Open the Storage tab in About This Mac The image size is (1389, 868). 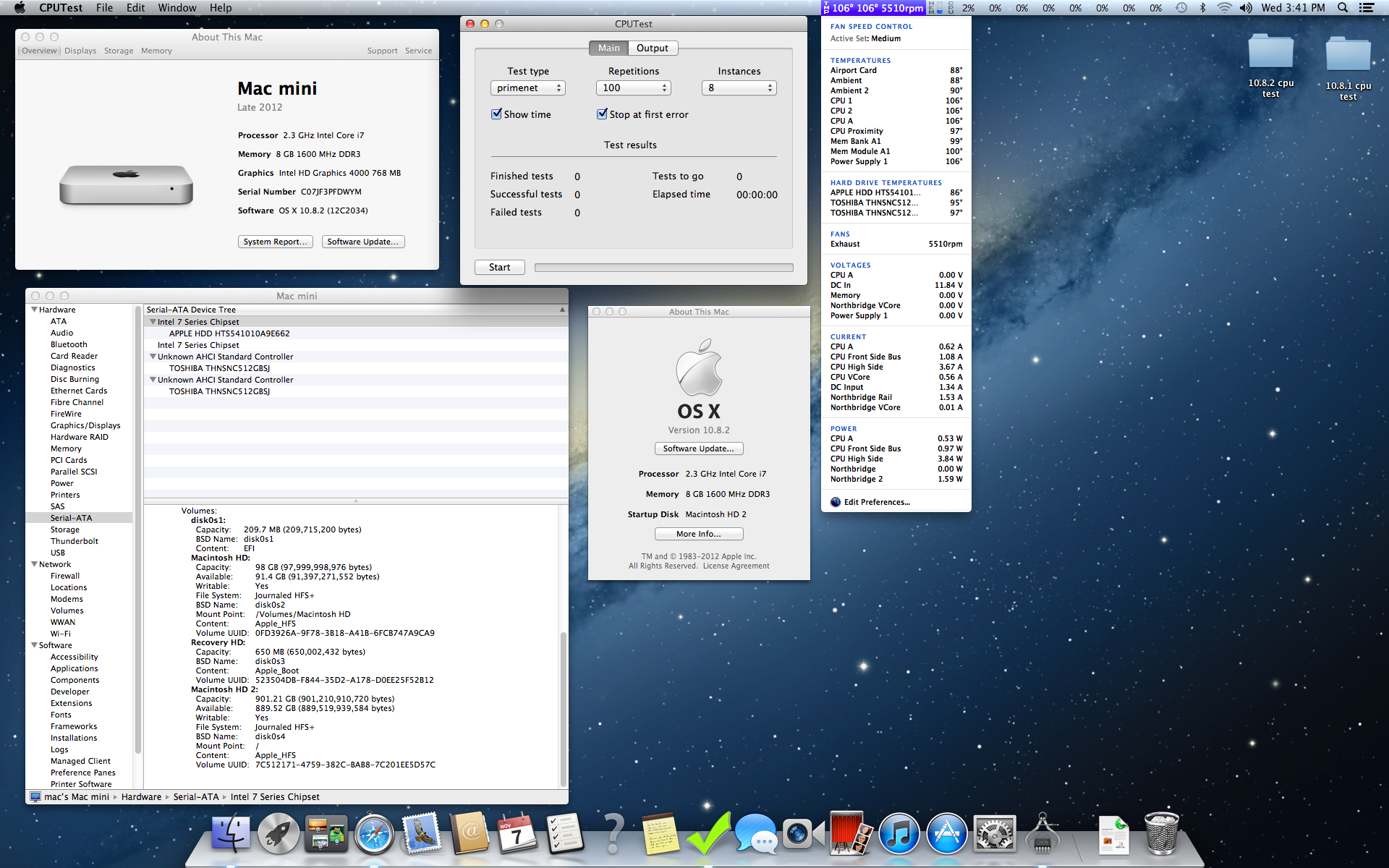point(119,51)
